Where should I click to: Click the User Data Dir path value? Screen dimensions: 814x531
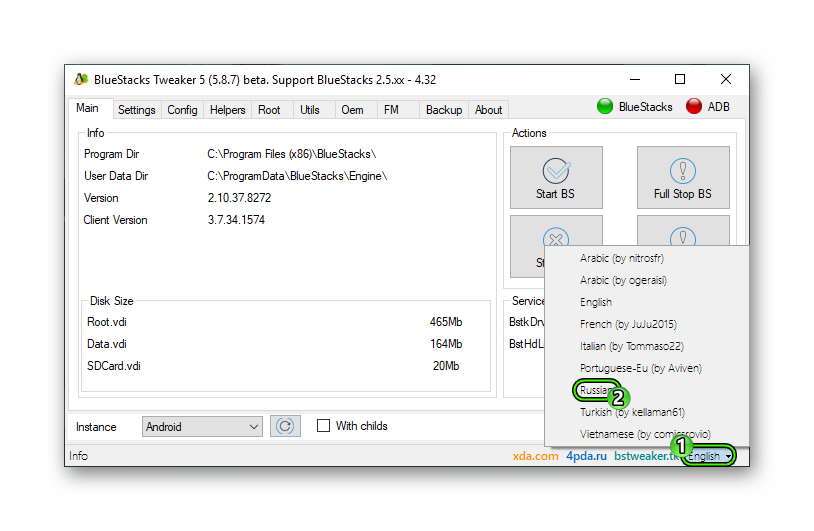(297, 176)
